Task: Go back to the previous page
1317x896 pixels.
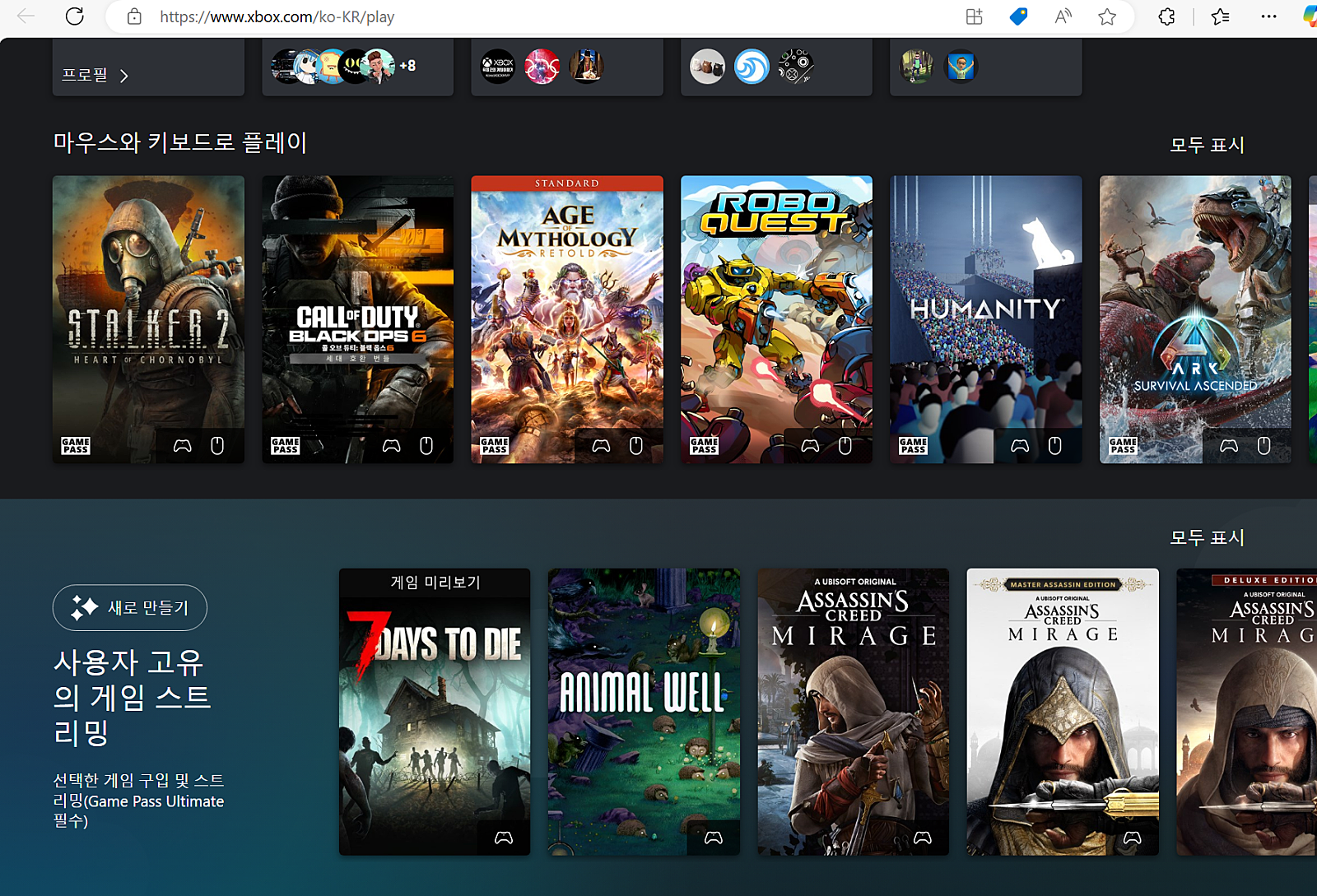Action: (x=26, y=16)
